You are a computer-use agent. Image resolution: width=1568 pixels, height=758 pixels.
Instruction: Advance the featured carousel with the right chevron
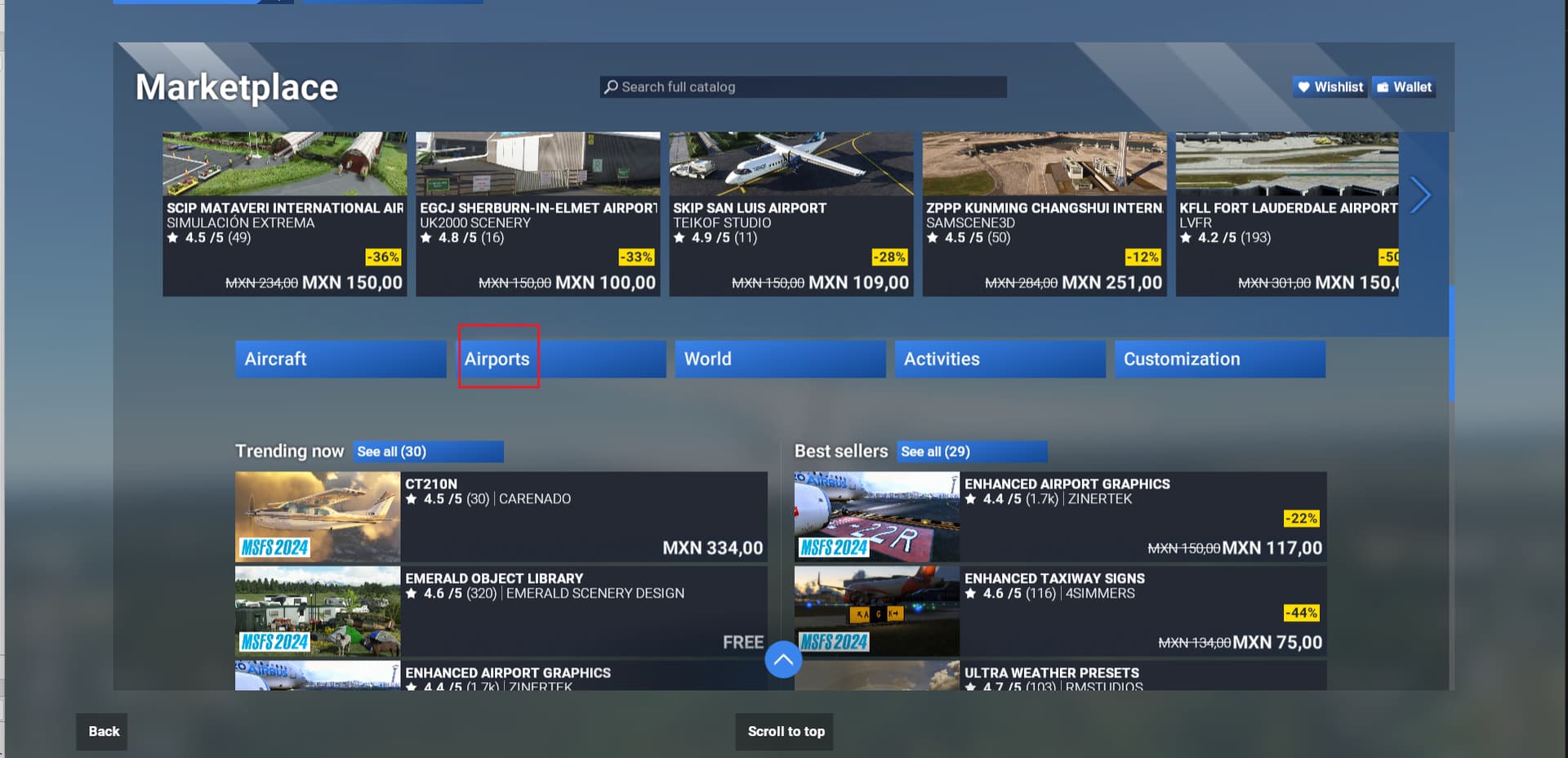pos(1420,194)
